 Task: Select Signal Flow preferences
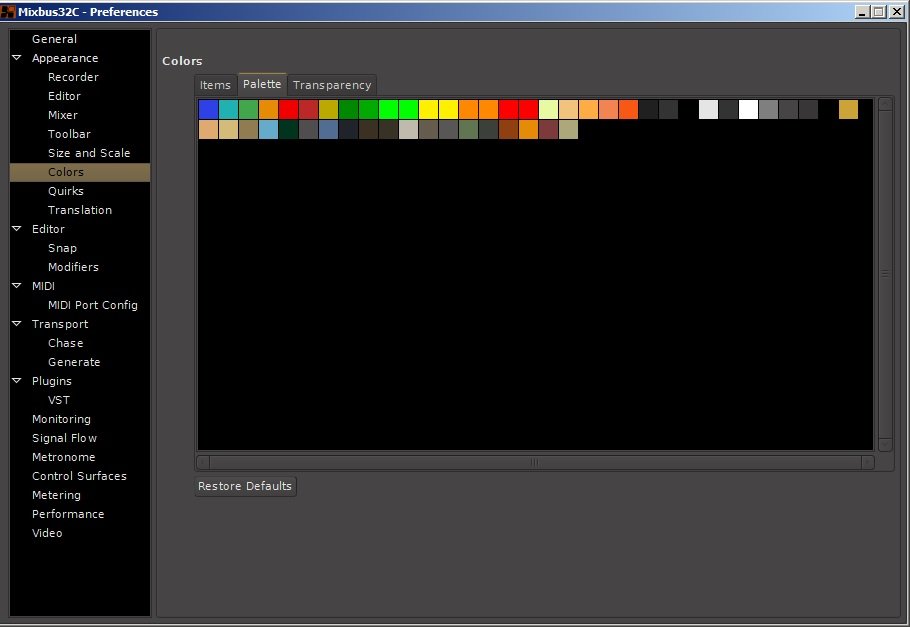pyautogui.click(x=64, y=438)
